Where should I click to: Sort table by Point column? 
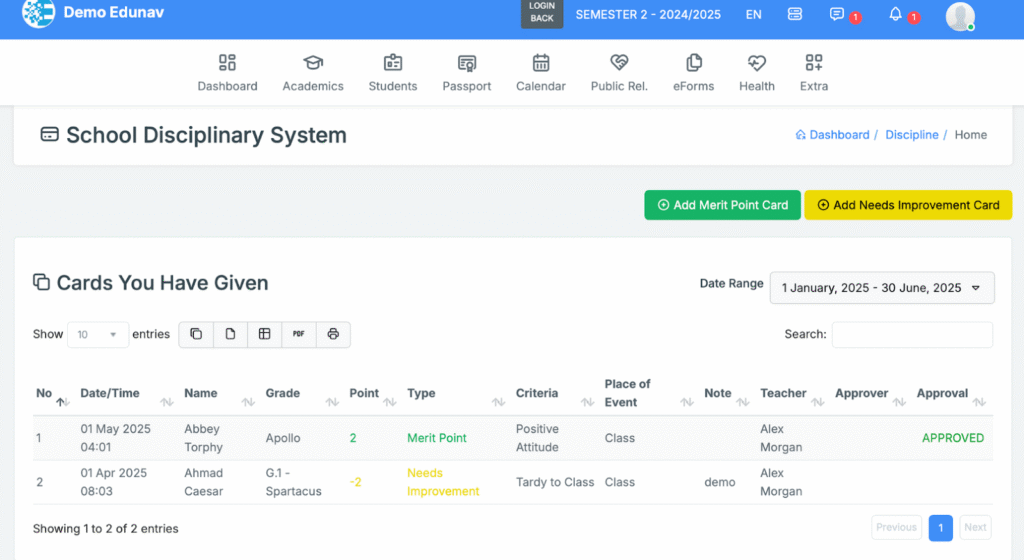(x=364, y=393)
